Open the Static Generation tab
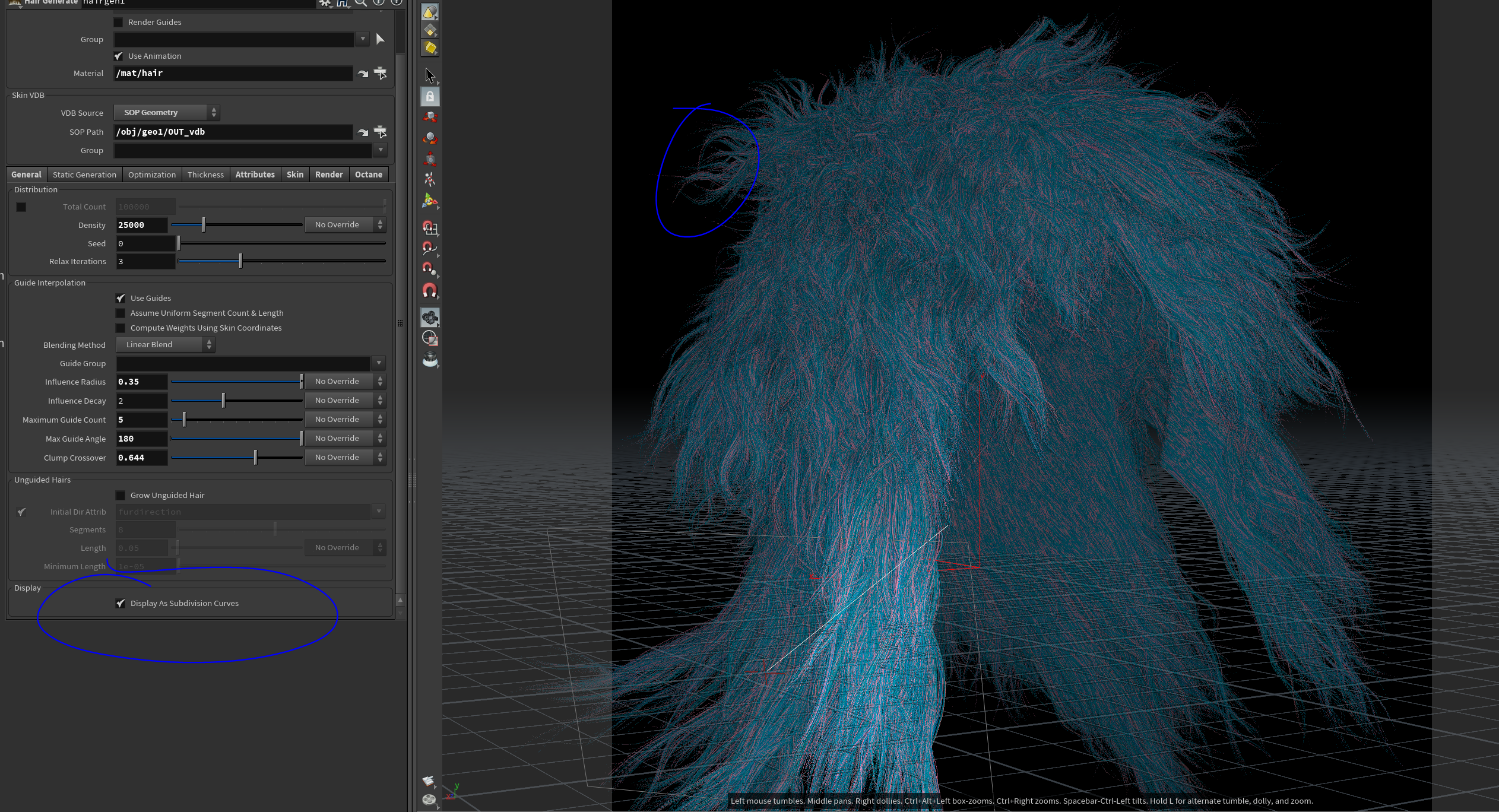 click(x=84, y=175)
